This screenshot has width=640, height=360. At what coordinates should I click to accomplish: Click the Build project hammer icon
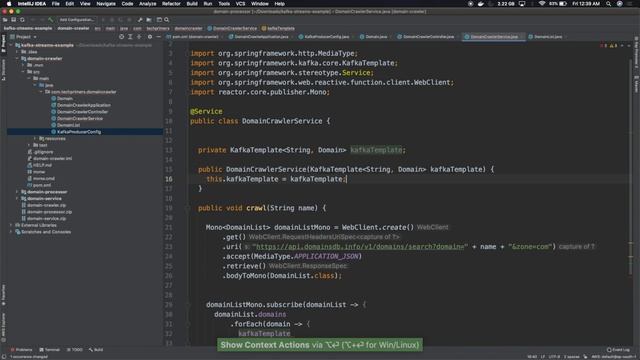(51, 20)
